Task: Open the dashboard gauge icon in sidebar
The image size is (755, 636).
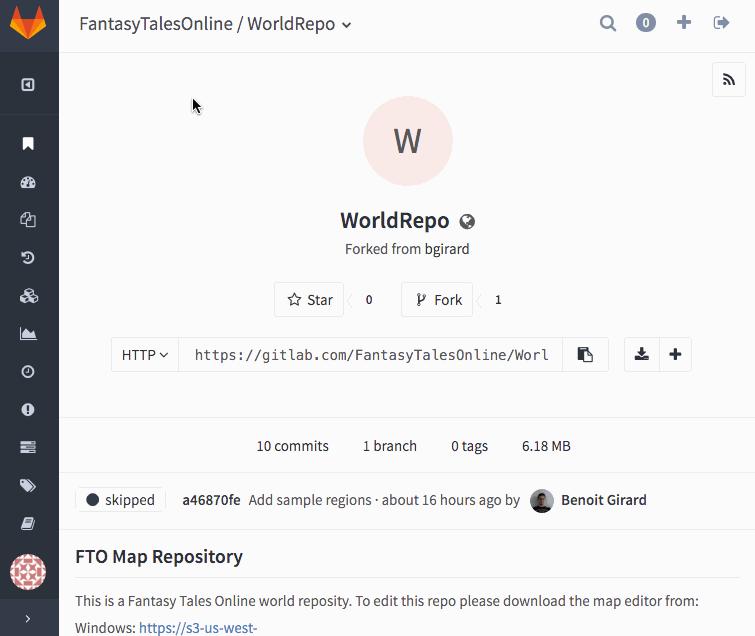Action: click(x=28, y=182)
